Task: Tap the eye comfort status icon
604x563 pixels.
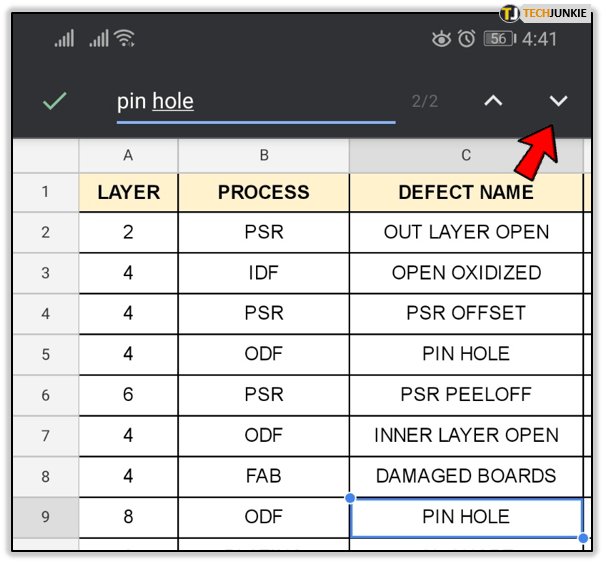Action: pos(440,39)
